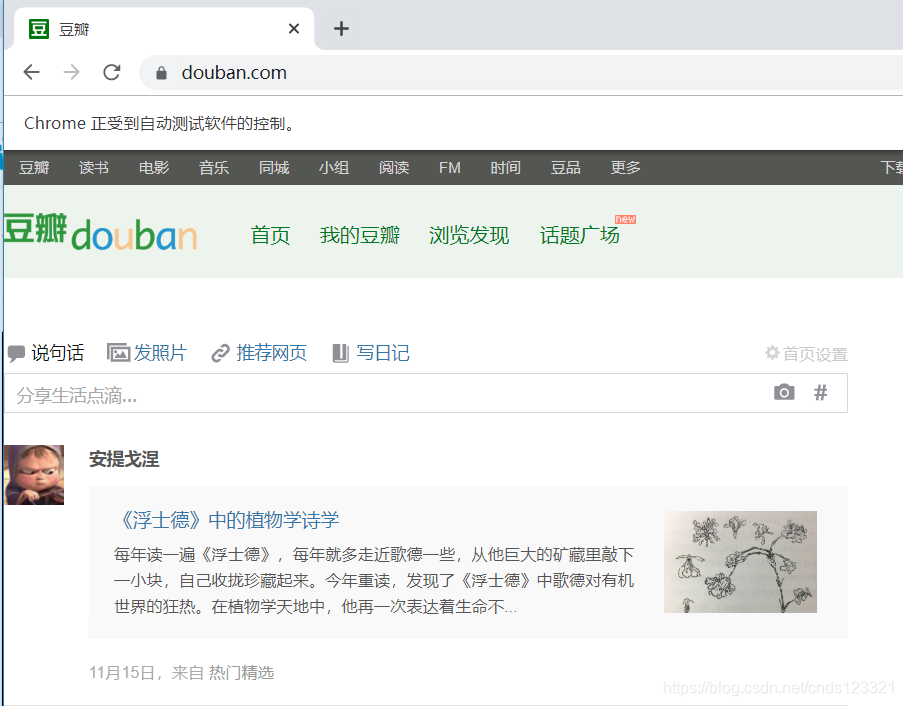Click the hashtag topic icon
This screenshot has width=903, height=706.
[821, 392]
